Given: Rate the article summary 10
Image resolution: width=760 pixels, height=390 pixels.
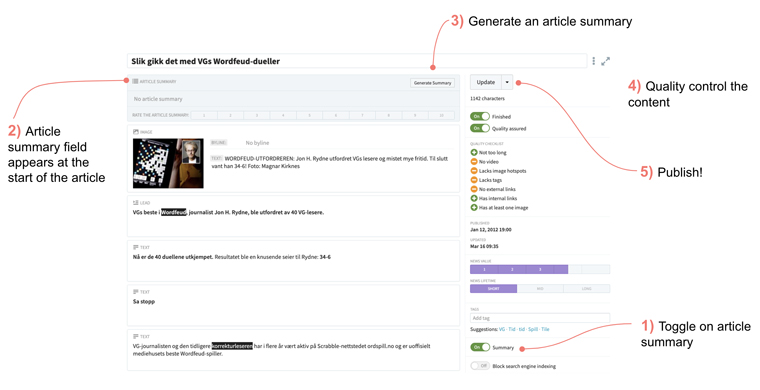Looking at the screenshot, I should pos(441,115).
